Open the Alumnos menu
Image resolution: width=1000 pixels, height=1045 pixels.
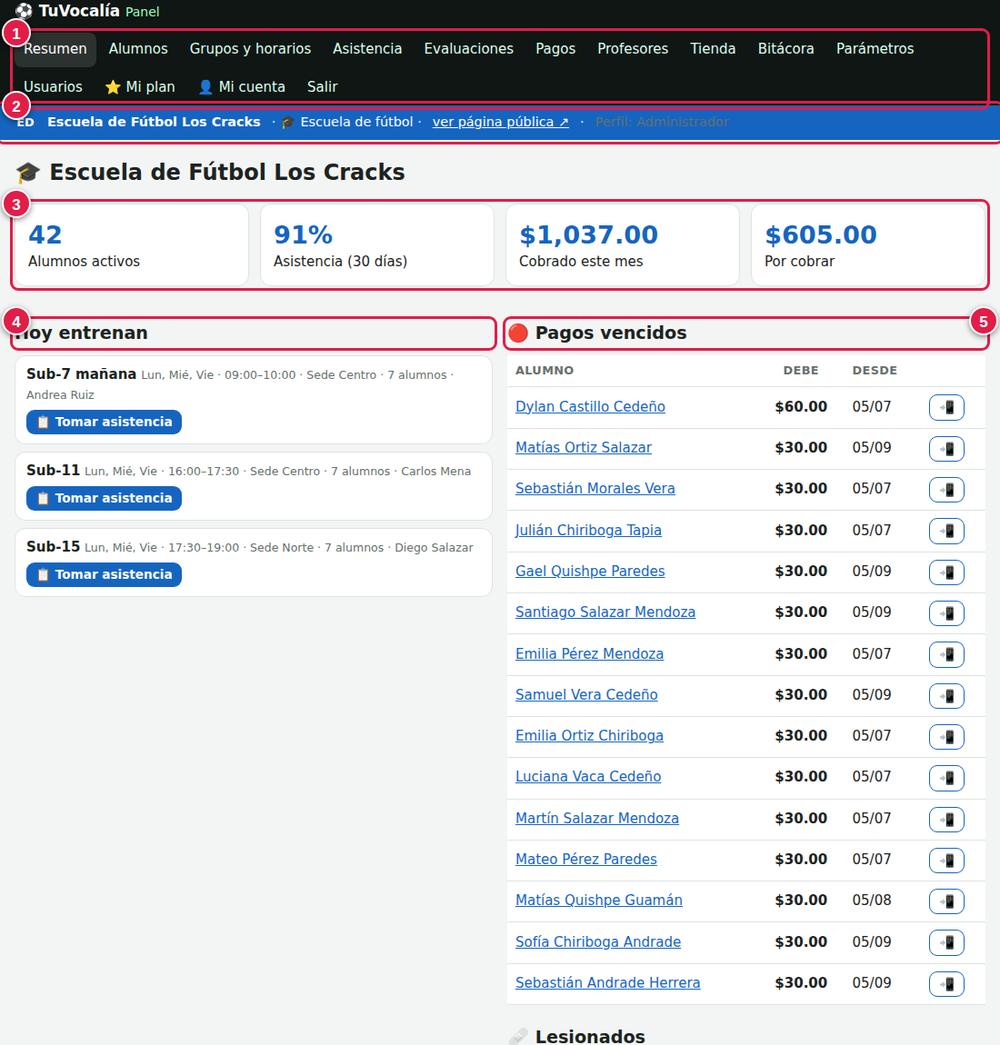click(x=138, y=49)
